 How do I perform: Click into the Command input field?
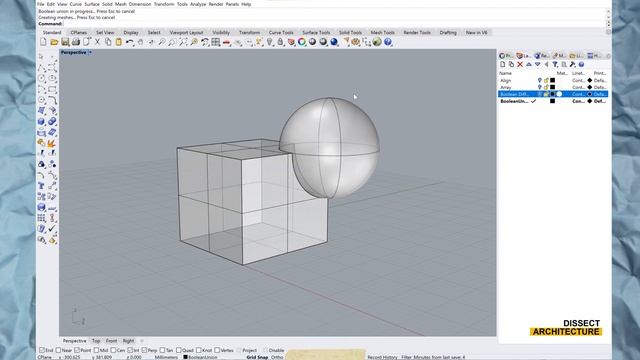pyautogui.click(x=335, y=24)
